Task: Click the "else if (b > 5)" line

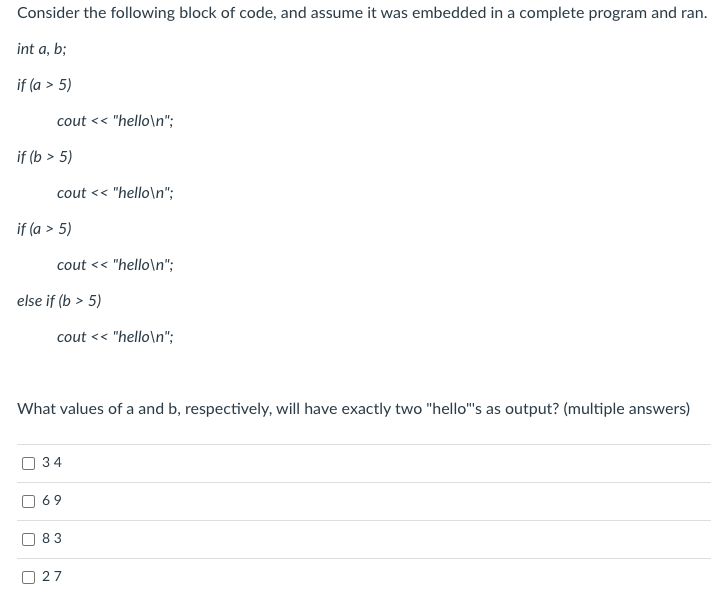Action: [59, 301]
